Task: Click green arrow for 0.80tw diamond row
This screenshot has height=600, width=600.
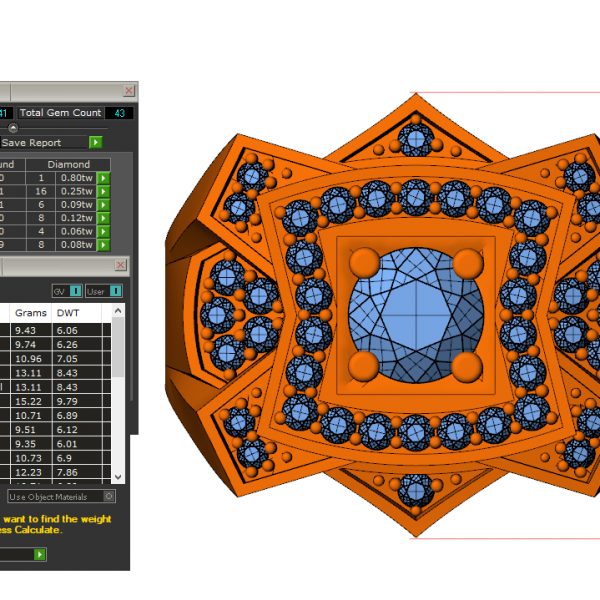Action: pyautogui.click(x=102, y=178)
